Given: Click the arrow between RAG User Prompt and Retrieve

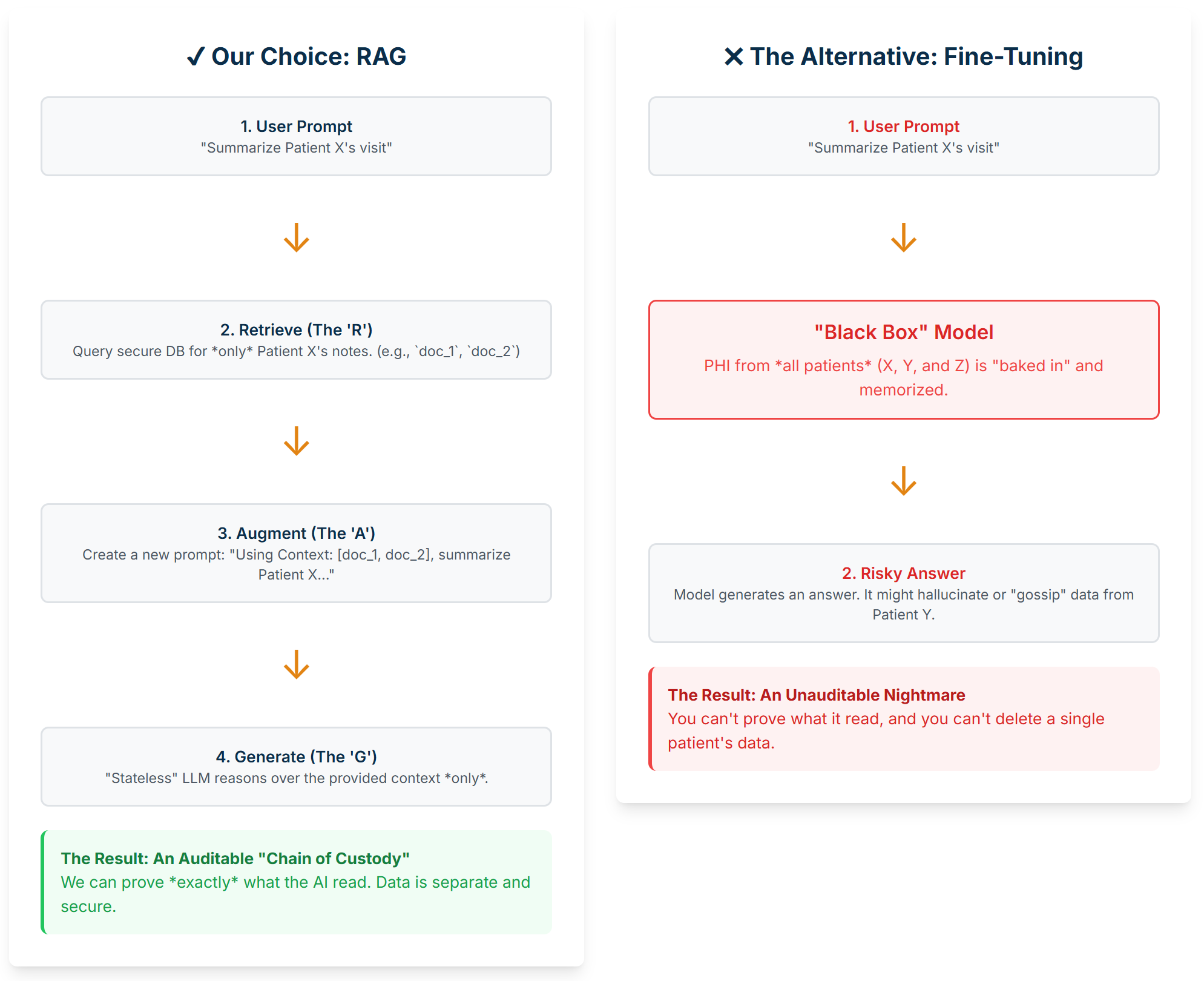Looking at the screenshot, I should point(297,237).
